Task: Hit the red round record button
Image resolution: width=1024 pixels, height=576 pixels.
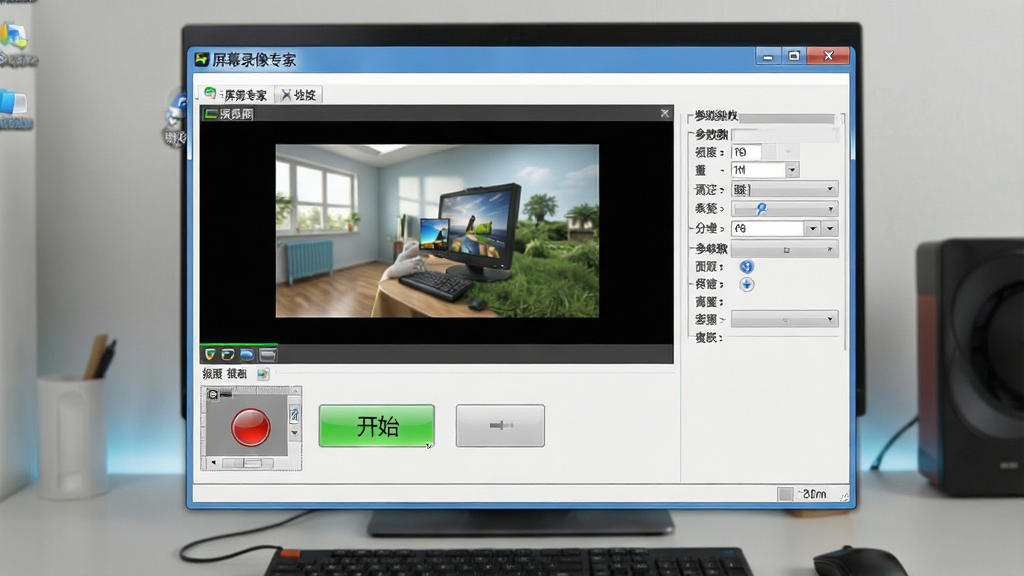Action: 250,428
